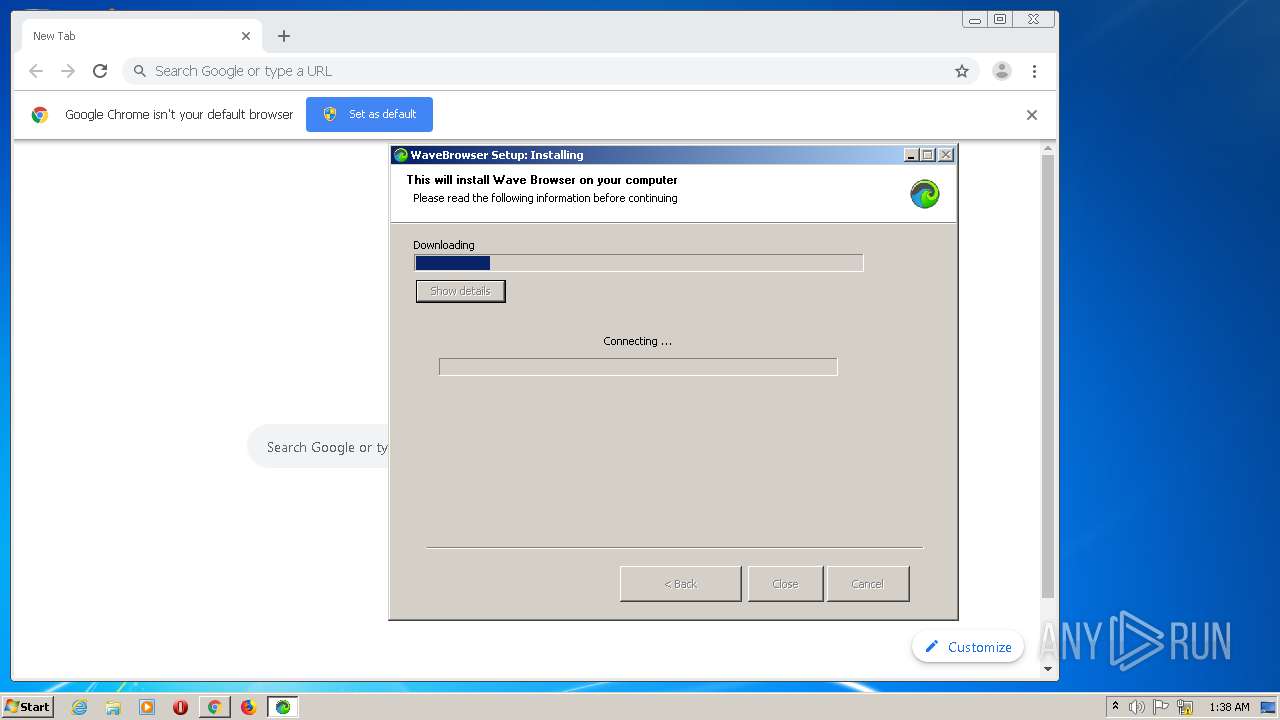This screenshot has width=1280, height=720.
Task: Click the "Connecting ..." status text
Action: 638,341
